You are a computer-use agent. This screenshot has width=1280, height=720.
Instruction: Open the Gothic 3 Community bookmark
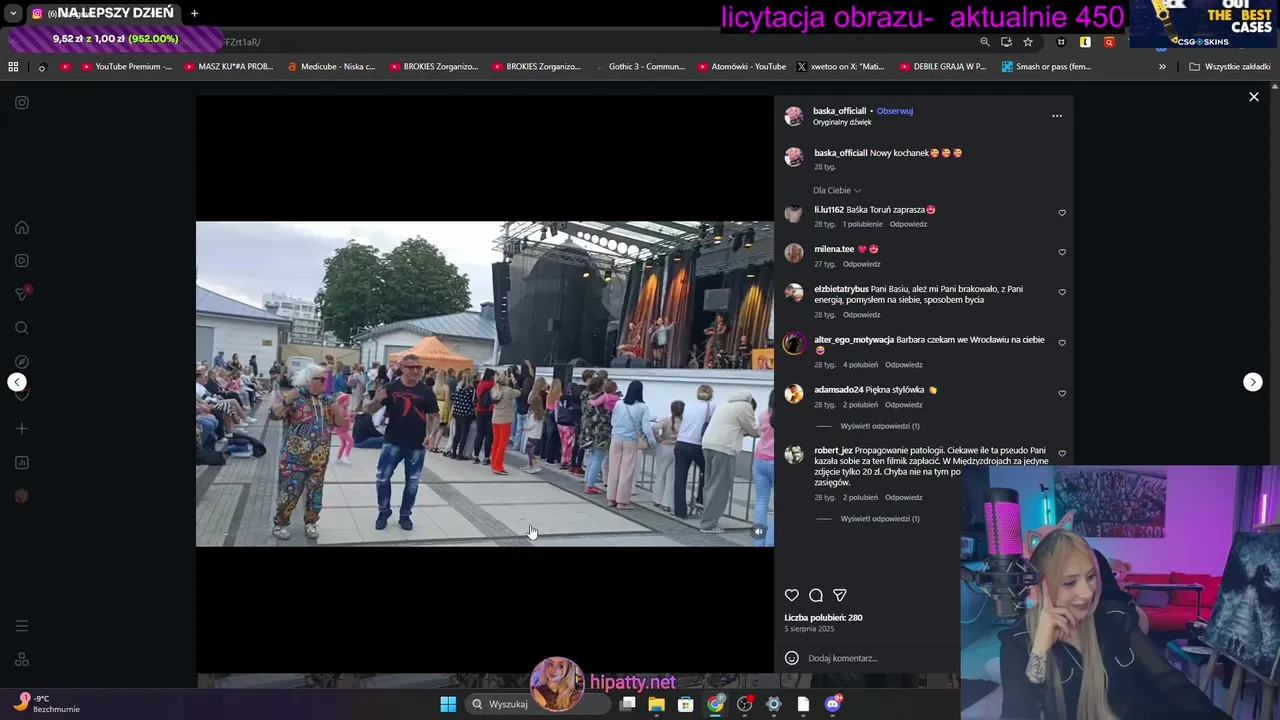[x=639, y=67]
